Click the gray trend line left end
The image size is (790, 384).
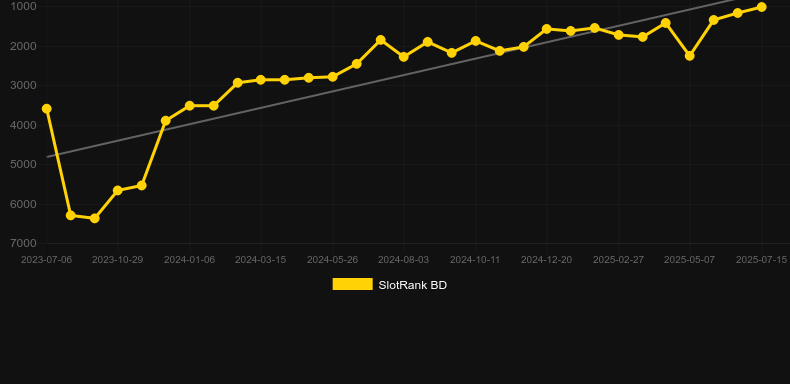click(48, 157)
